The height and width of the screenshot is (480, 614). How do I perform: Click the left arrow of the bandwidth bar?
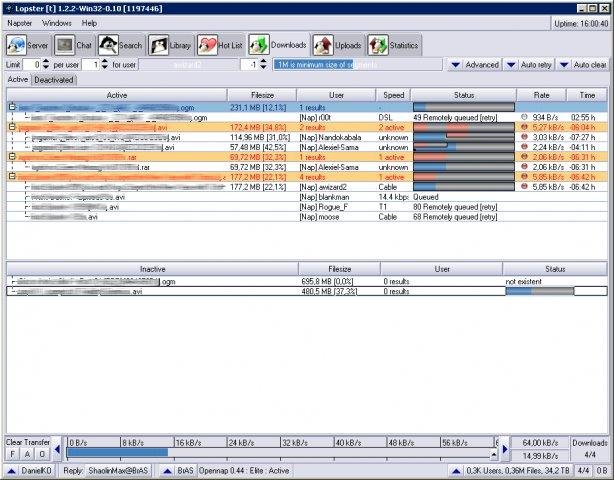tap(57, 449)
